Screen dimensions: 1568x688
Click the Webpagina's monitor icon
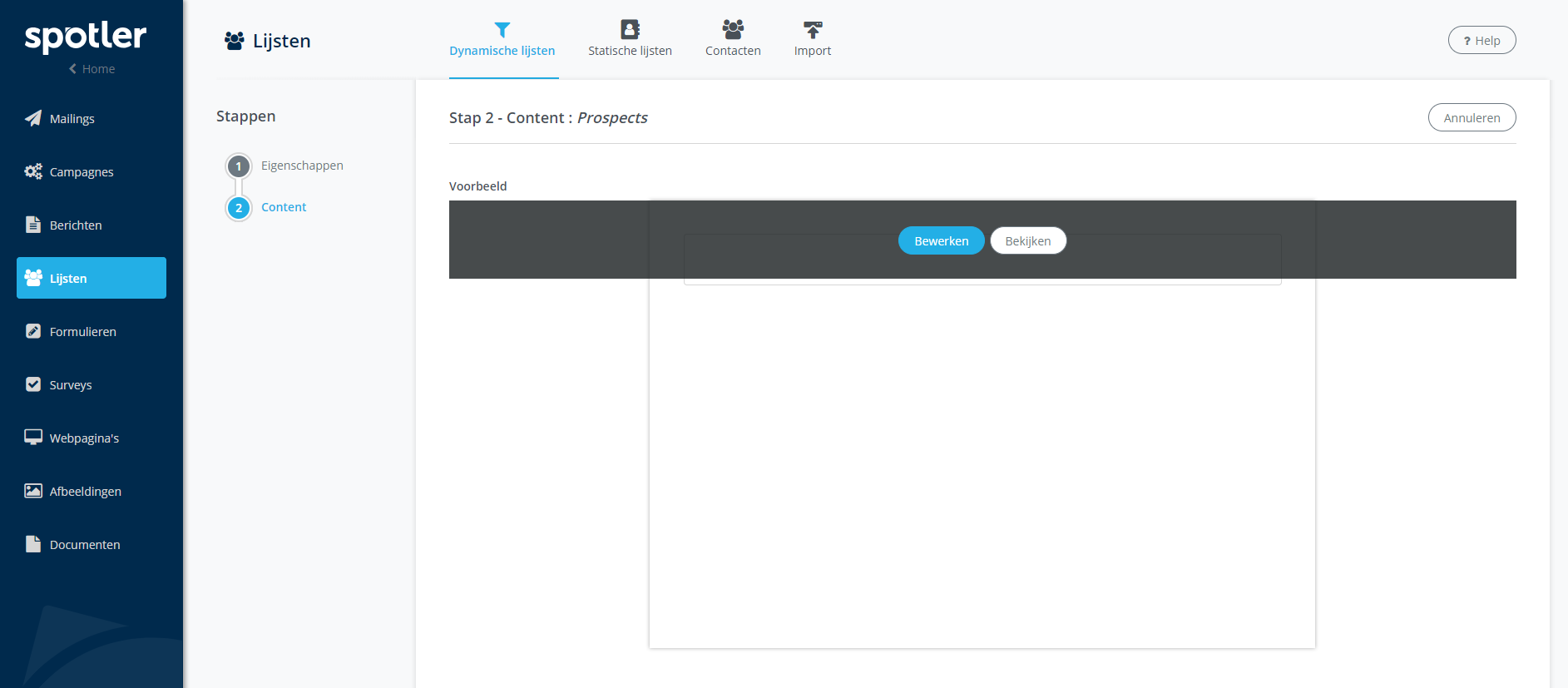point(33,438)
